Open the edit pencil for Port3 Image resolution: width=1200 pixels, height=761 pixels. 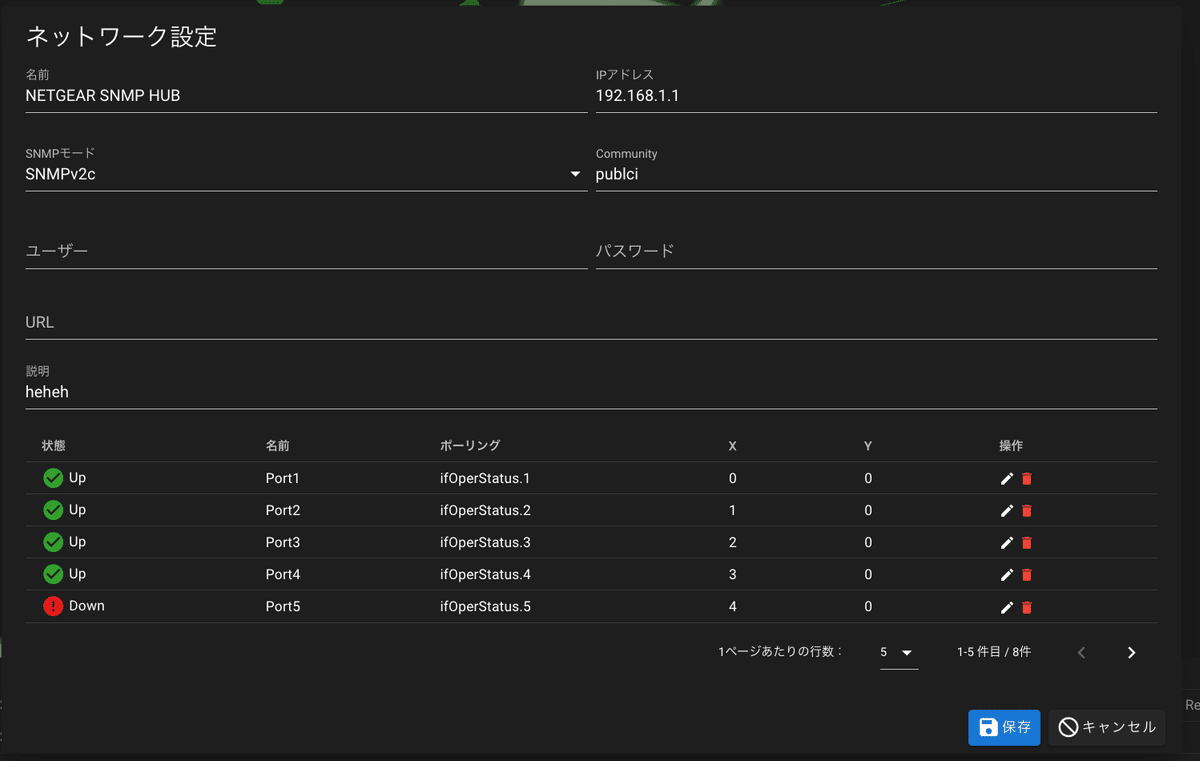coord(1006,542)
